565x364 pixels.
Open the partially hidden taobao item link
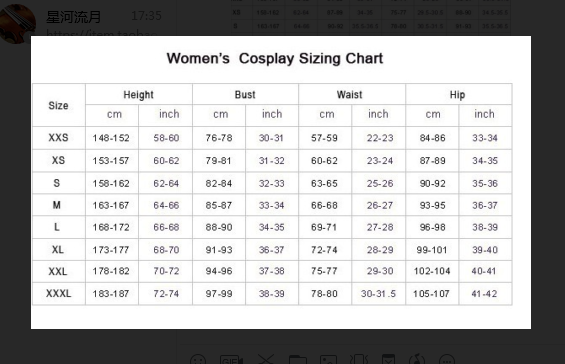tap(101, 33)
